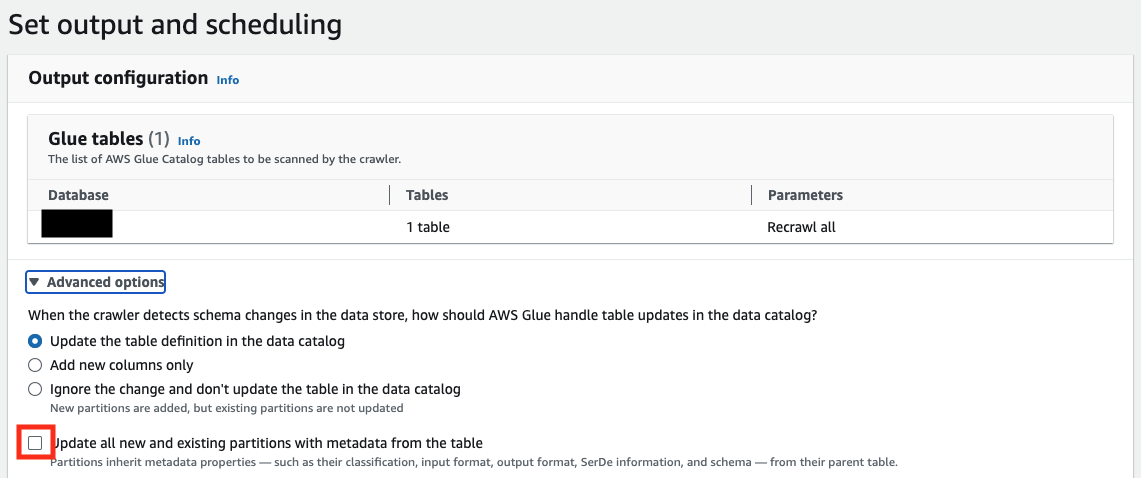
Task: Click the '1 table' cell
Action: click(428, 227)
